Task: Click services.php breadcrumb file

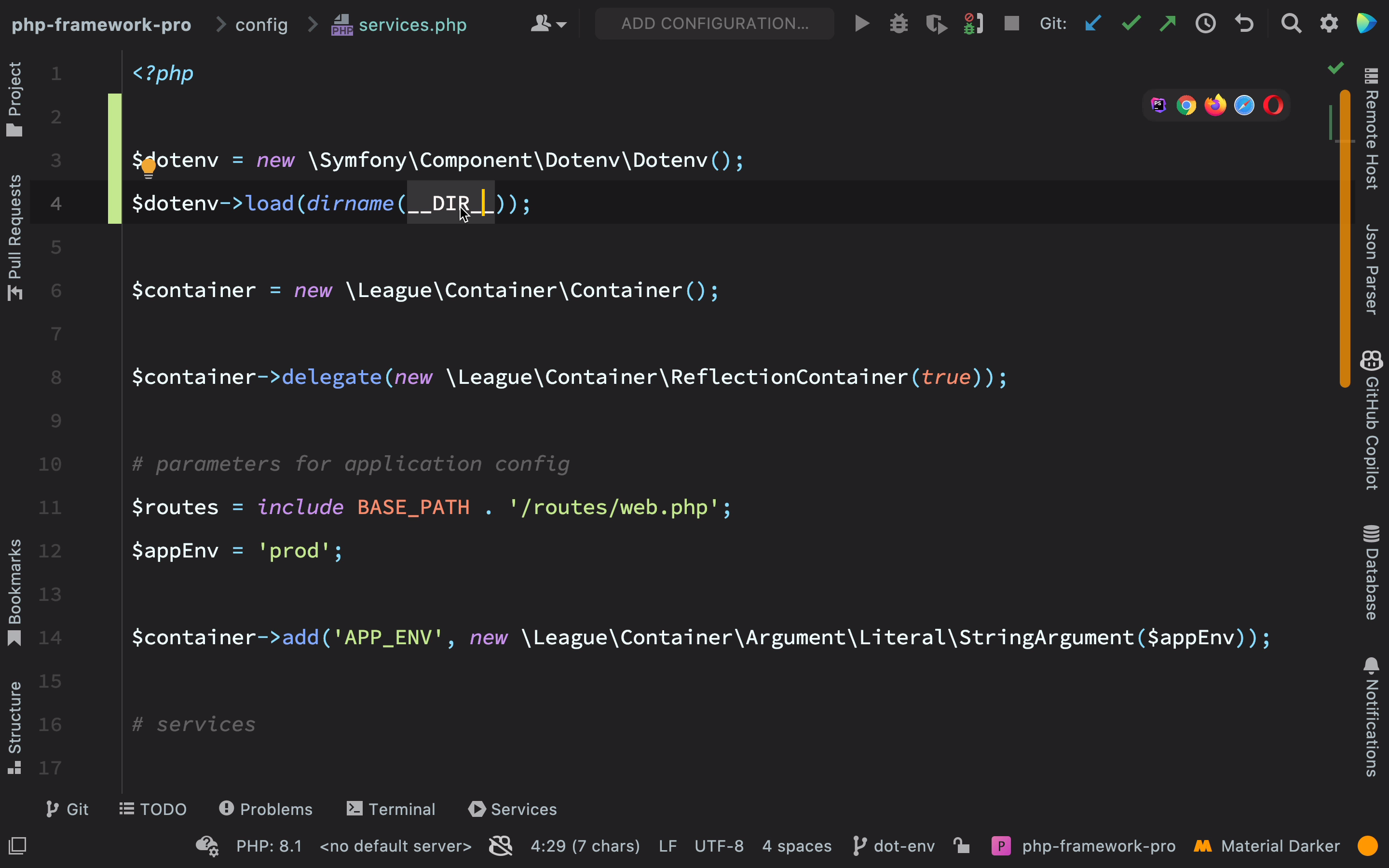Action: pos(399,25)
